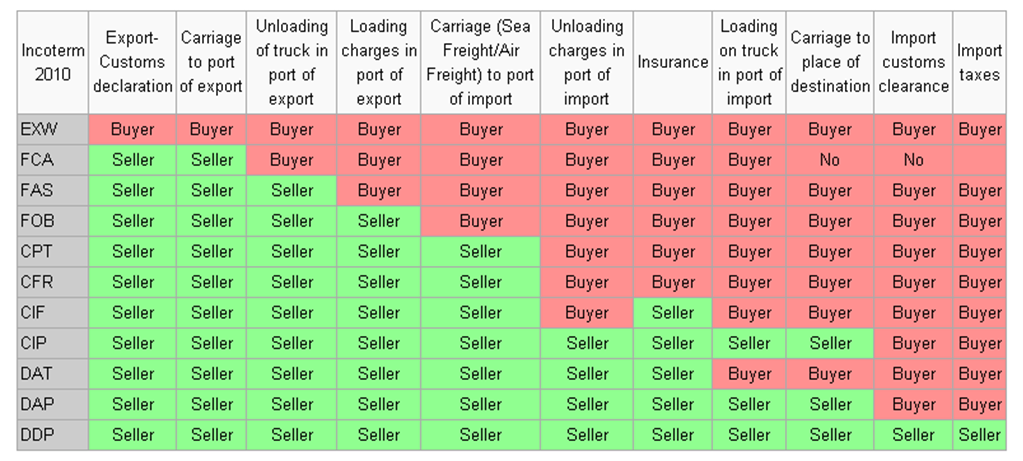Image resolution: width=1023 pixels, height=461 pixels.
Task: Click the DDP Import taxes Seller cell
Action: click(979, 435)
